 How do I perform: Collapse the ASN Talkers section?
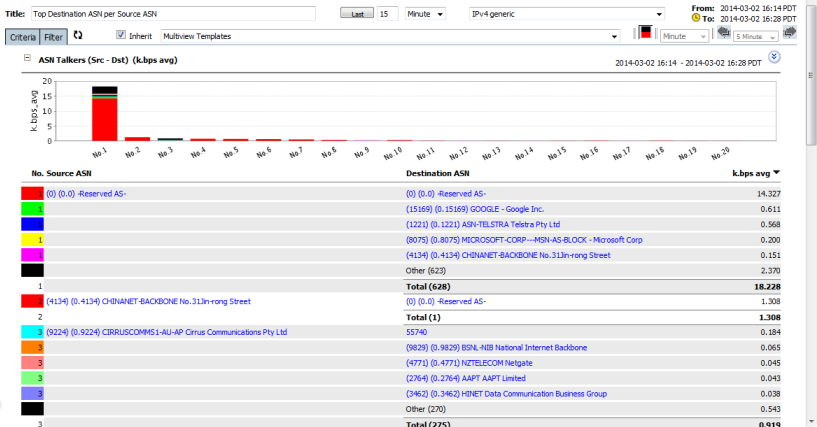pos(27,58)
